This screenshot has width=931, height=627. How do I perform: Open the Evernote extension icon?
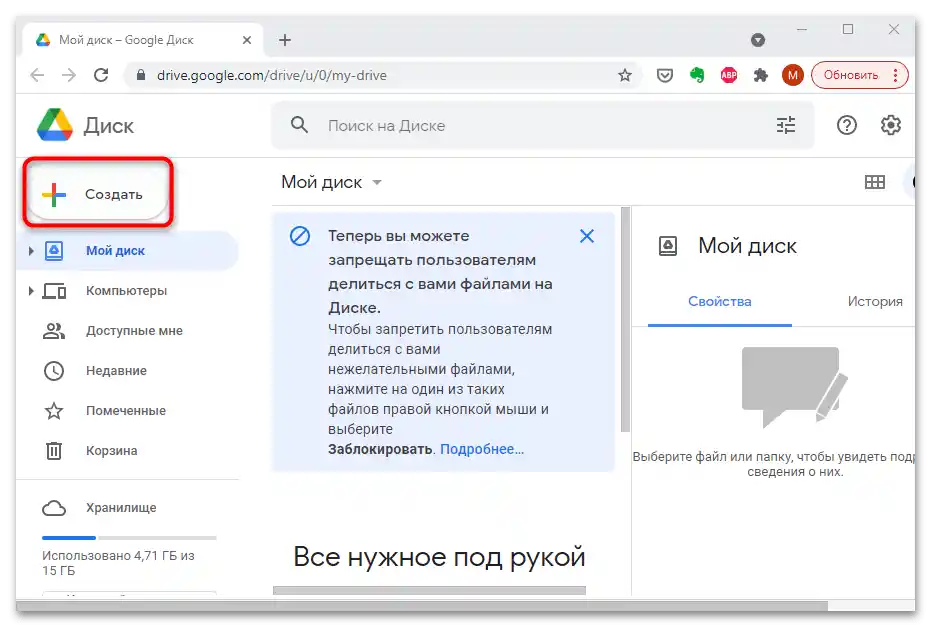697,75
